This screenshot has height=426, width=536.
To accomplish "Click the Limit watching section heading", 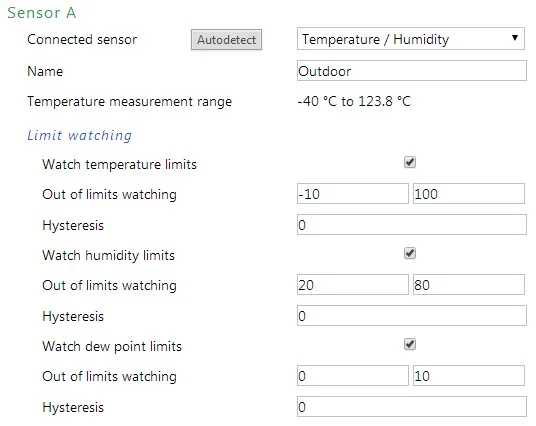I will (x=79, y=135).
